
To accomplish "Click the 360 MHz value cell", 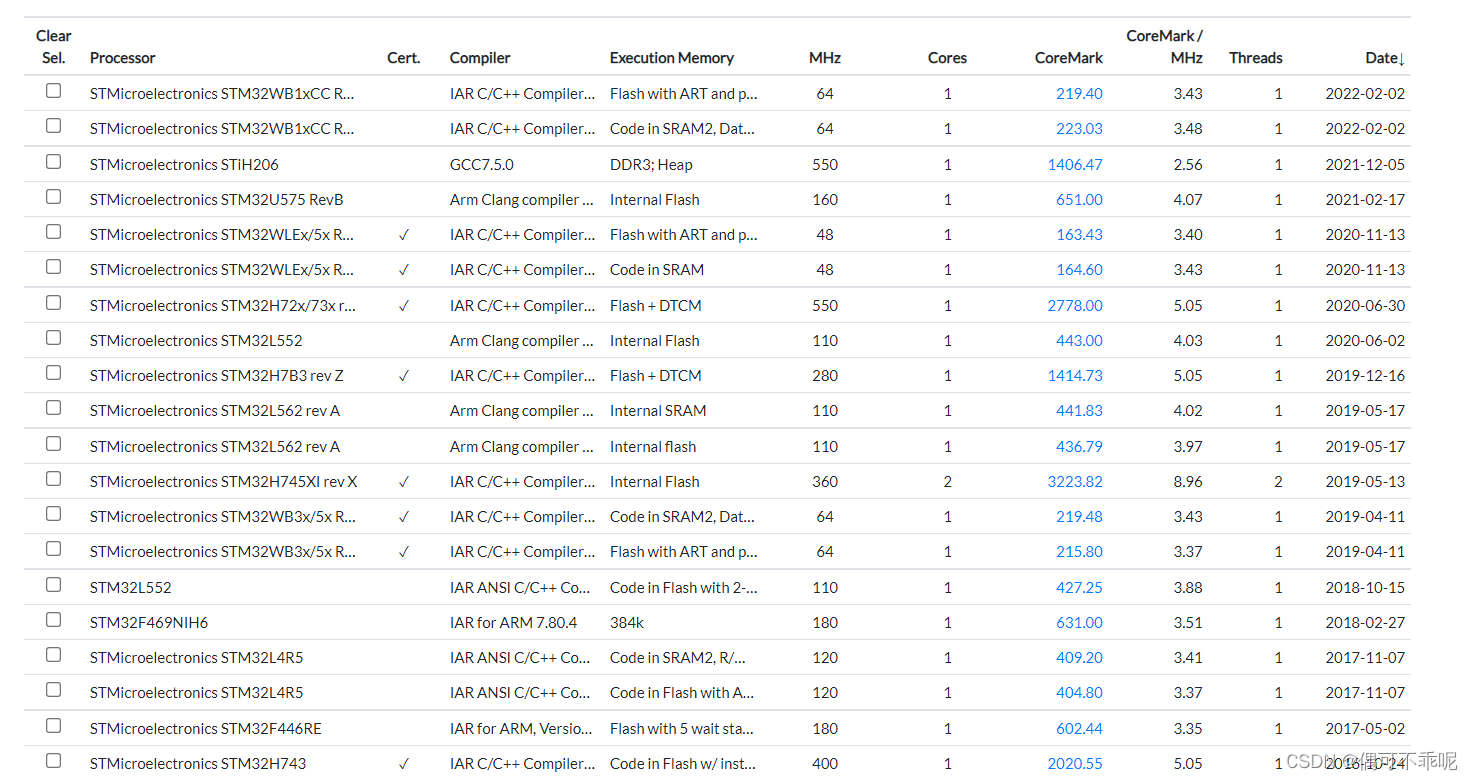I will pos(825,482).
